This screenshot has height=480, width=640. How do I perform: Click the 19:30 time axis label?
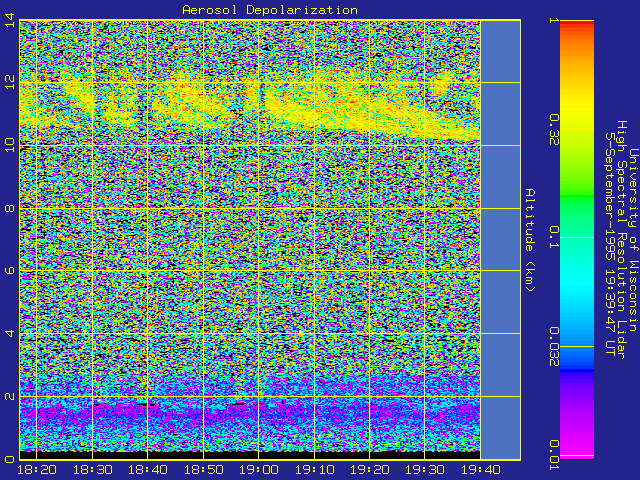point(425,470)
